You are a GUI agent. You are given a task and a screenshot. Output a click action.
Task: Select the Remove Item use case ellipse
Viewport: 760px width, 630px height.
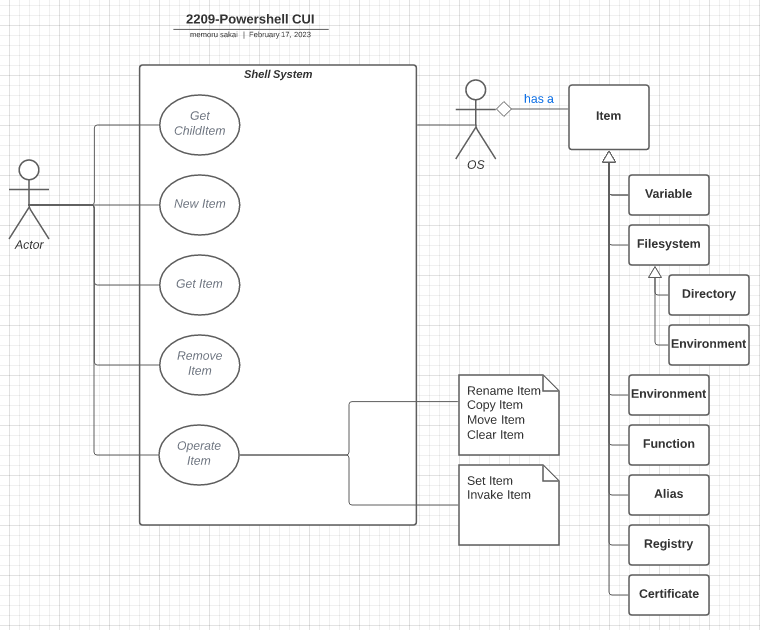pyautogui.click(x=200, y=365)
